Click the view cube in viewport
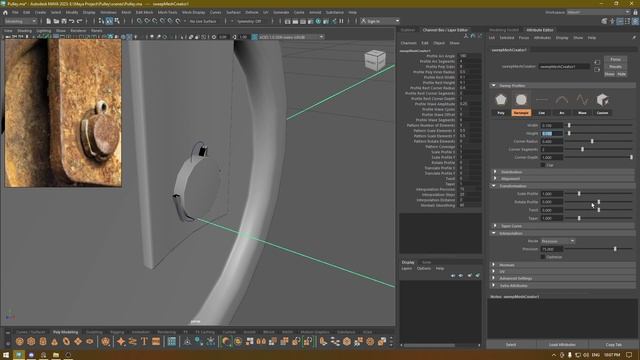The image size is (640, 360). point(375,60)
